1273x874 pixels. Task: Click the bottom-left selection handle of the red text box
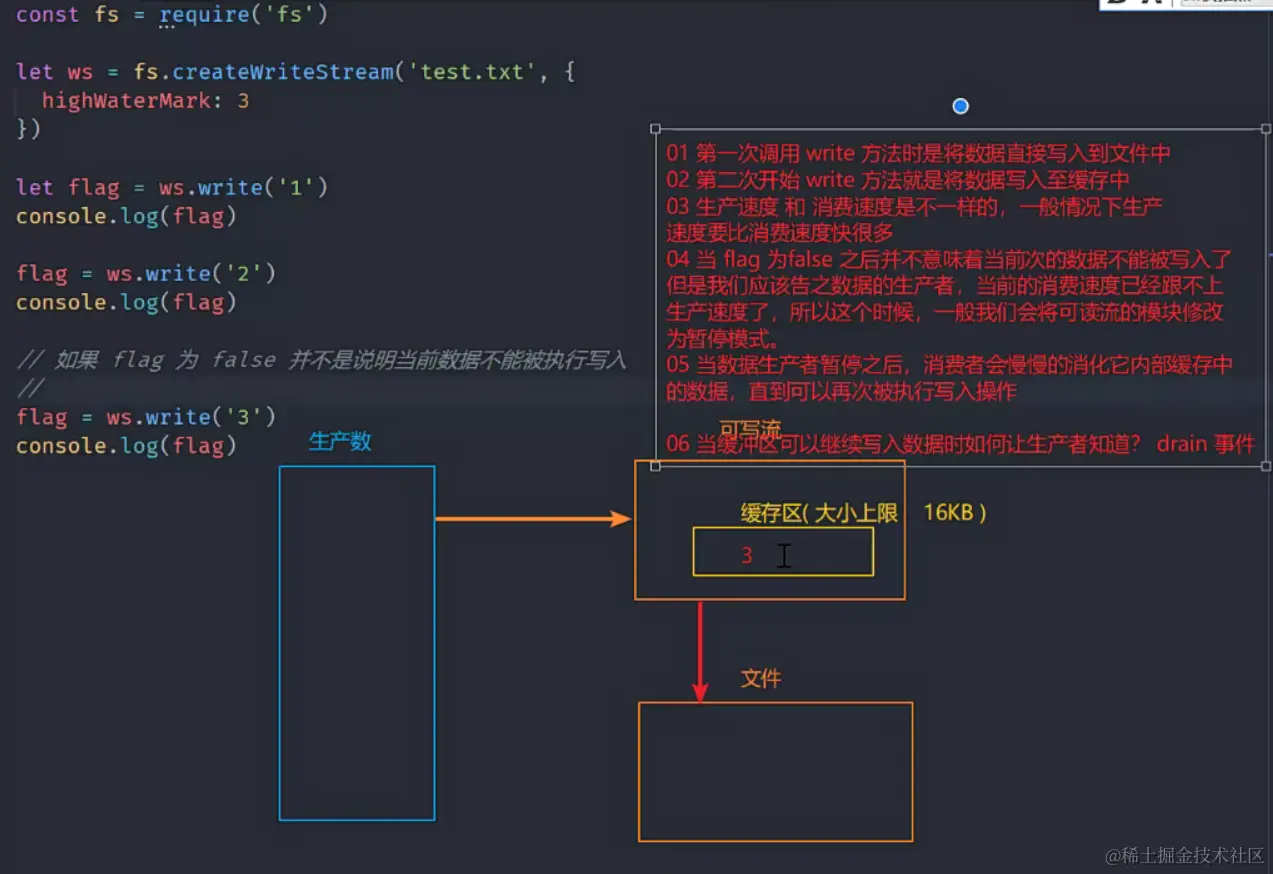655,466
